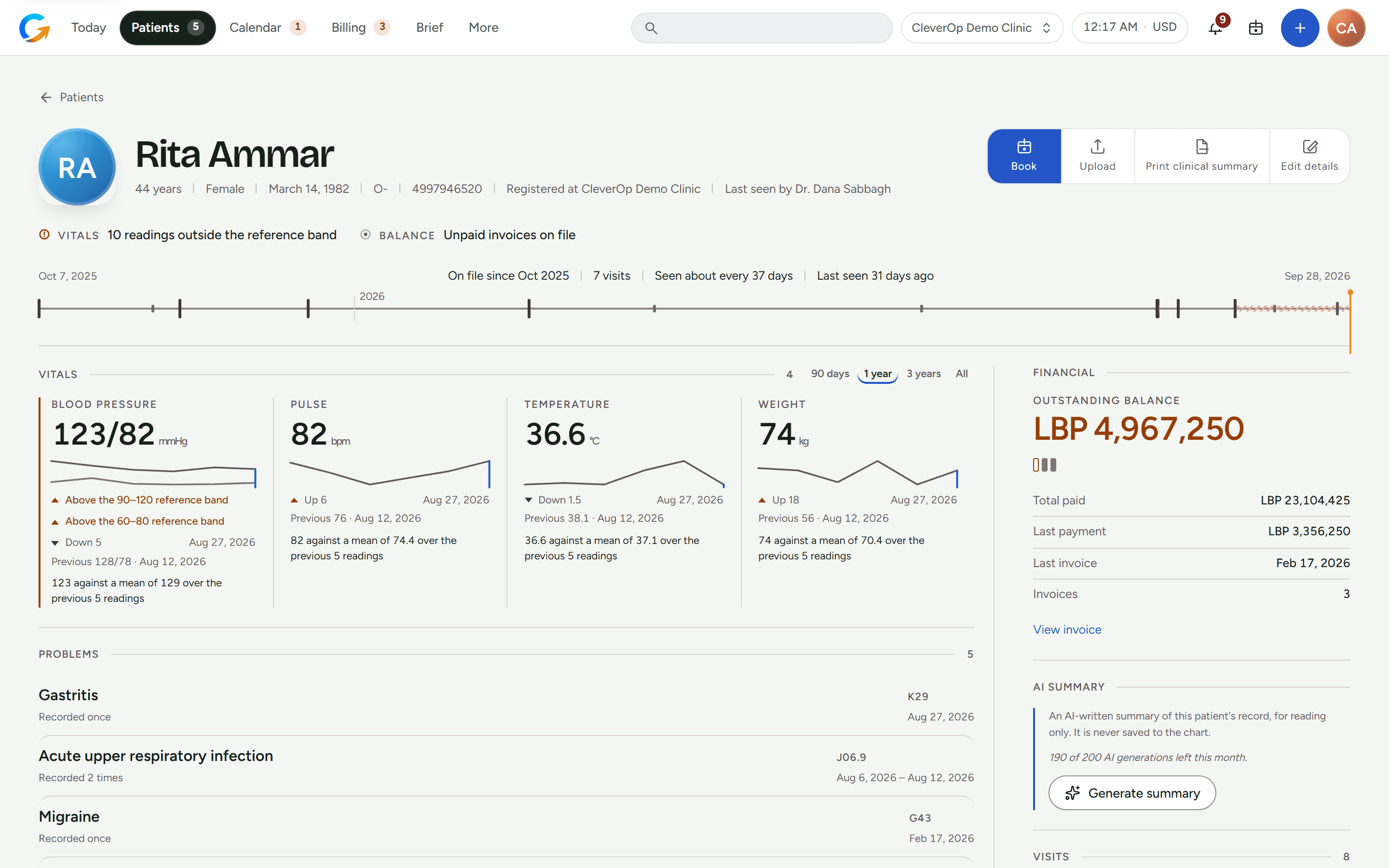1389x868 pixels.
Task: Switch to the Billing tab
Action: 360,27
